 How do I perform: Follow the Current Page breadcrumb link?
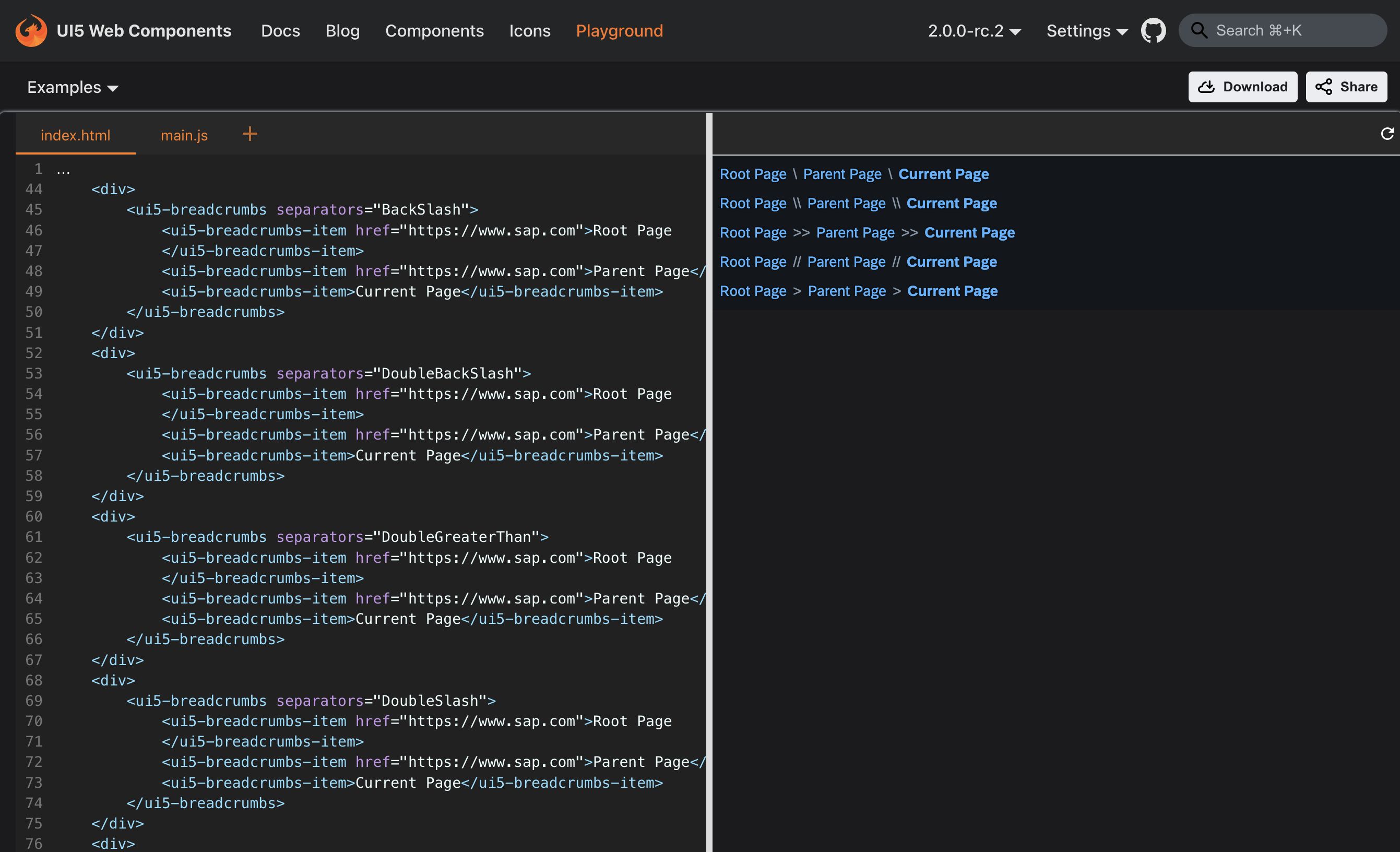pyautogui.click(x=943, y=174)
